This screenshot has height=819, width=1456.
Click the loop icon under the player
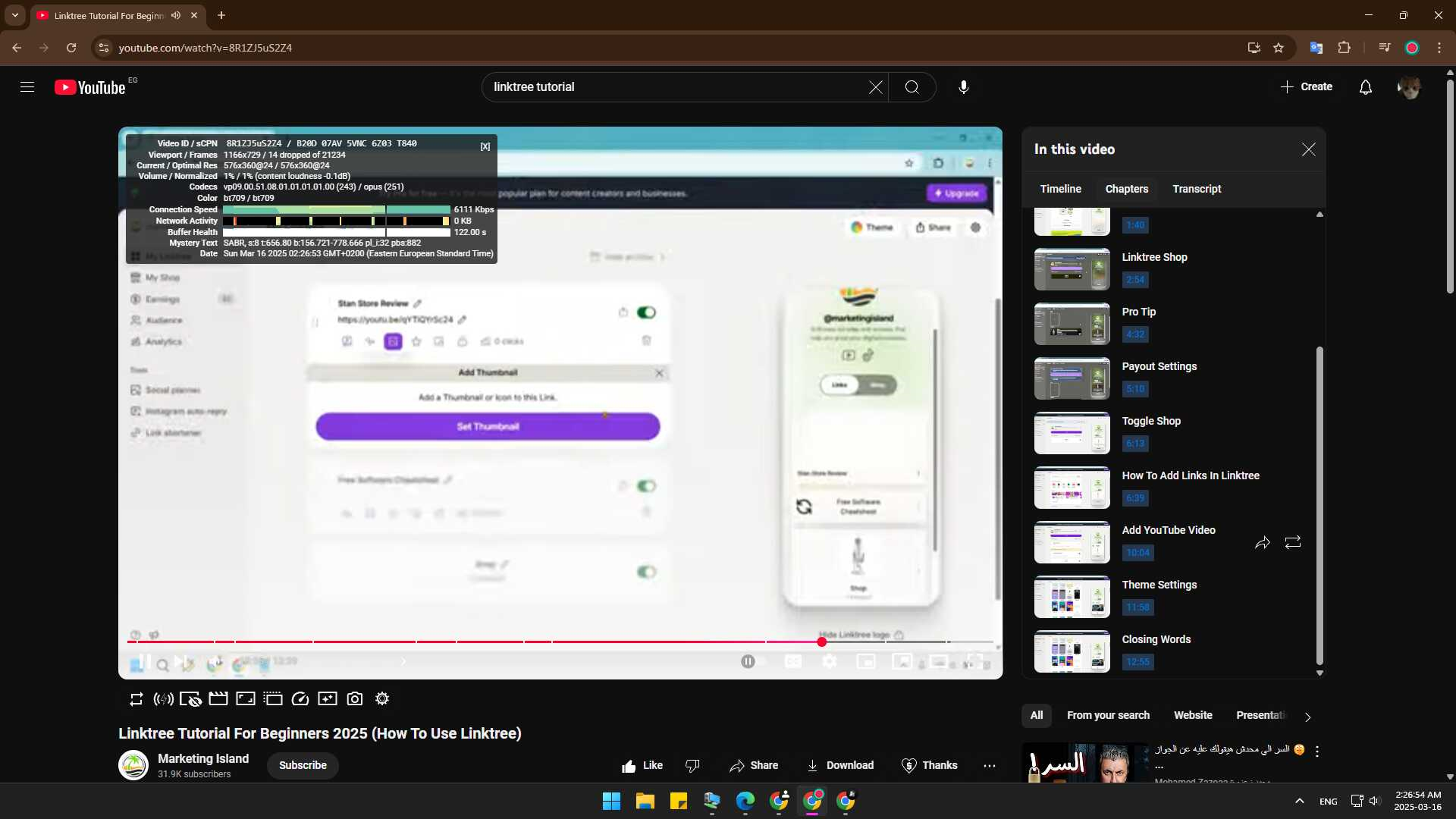click(136, 699)
